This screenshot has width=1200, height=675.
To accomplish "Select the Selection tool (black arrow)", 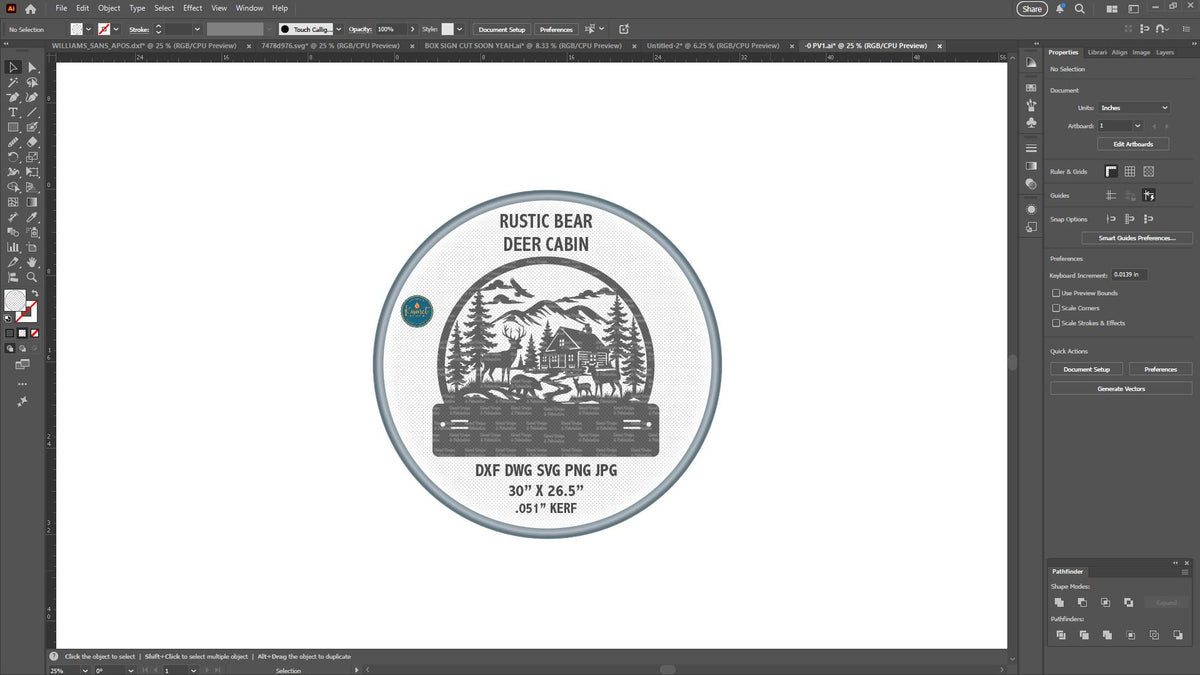I will (x=13, y=67).
